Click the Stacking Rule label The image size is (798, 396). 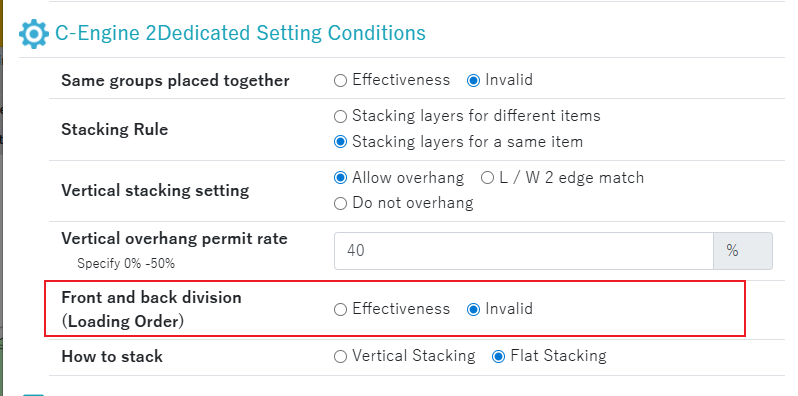point(115,129)
